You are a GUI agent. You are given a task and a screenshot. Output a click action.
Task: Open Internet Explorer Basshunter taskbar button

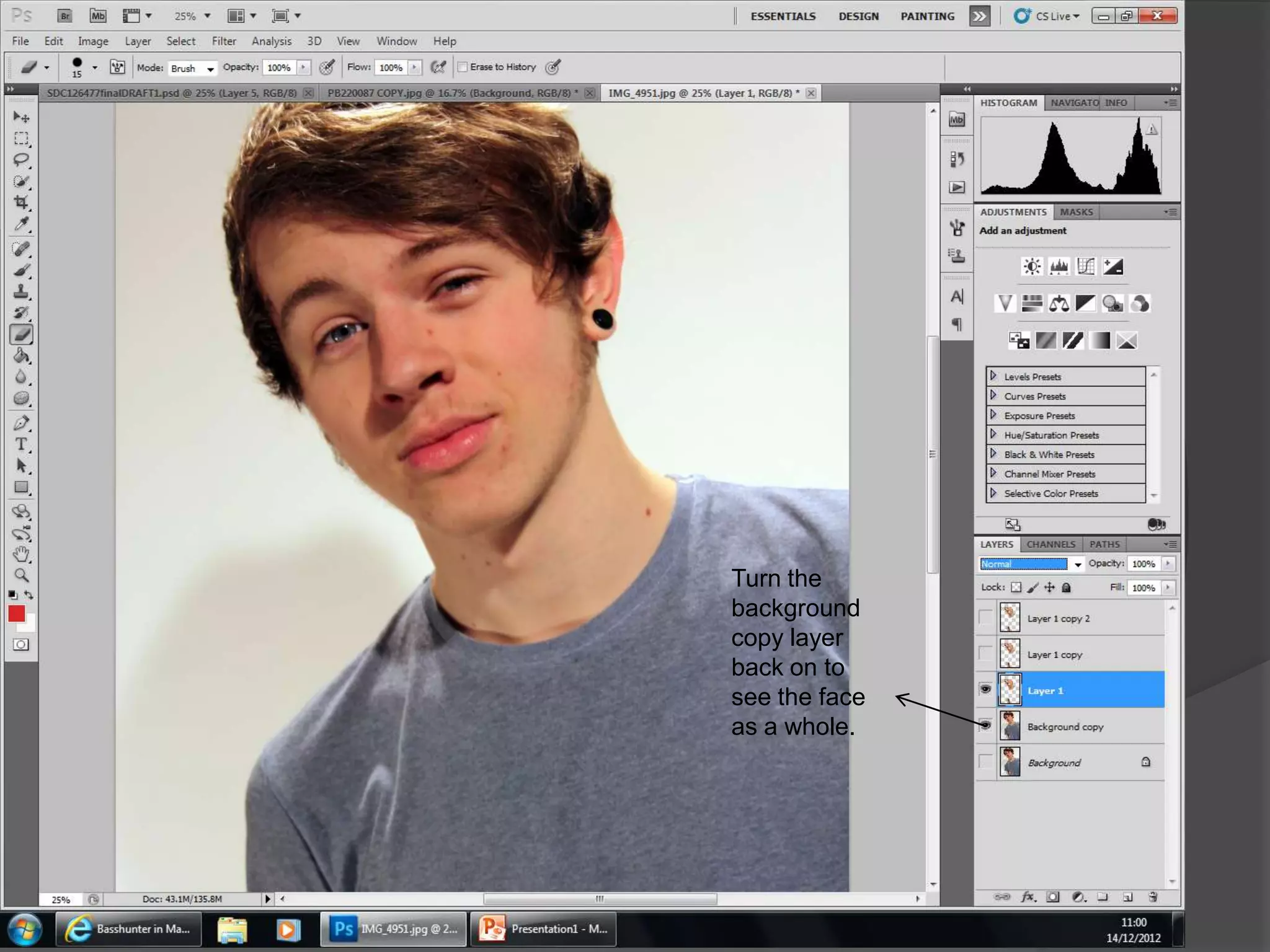(x=128, y=928)
